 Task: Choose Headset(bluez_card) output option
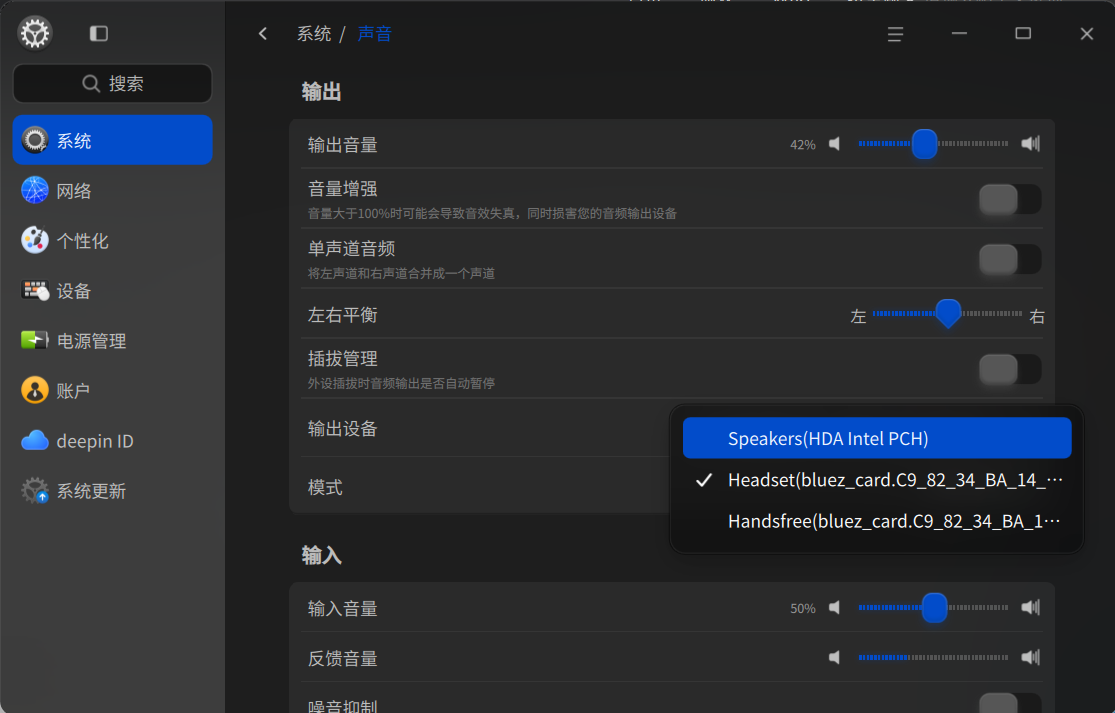coord(877,480)
